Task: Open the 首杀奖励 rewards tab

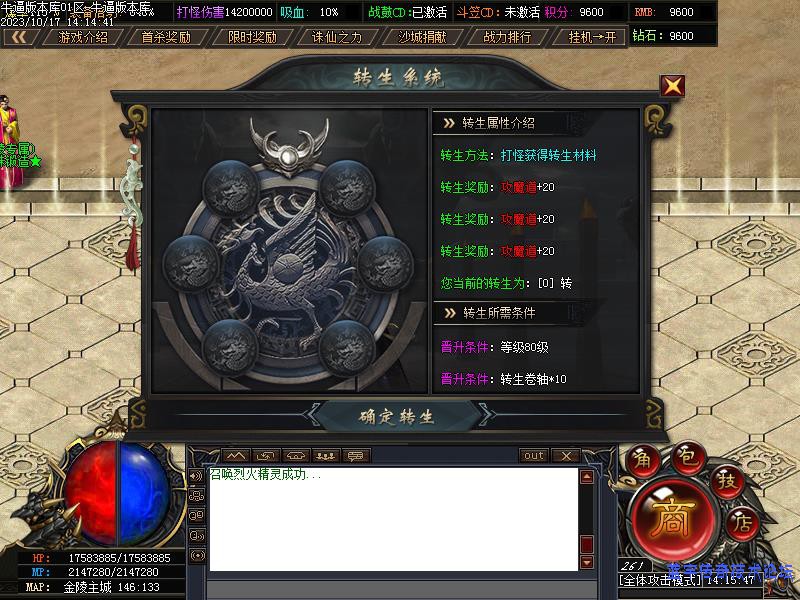Action: click(166, 37)
